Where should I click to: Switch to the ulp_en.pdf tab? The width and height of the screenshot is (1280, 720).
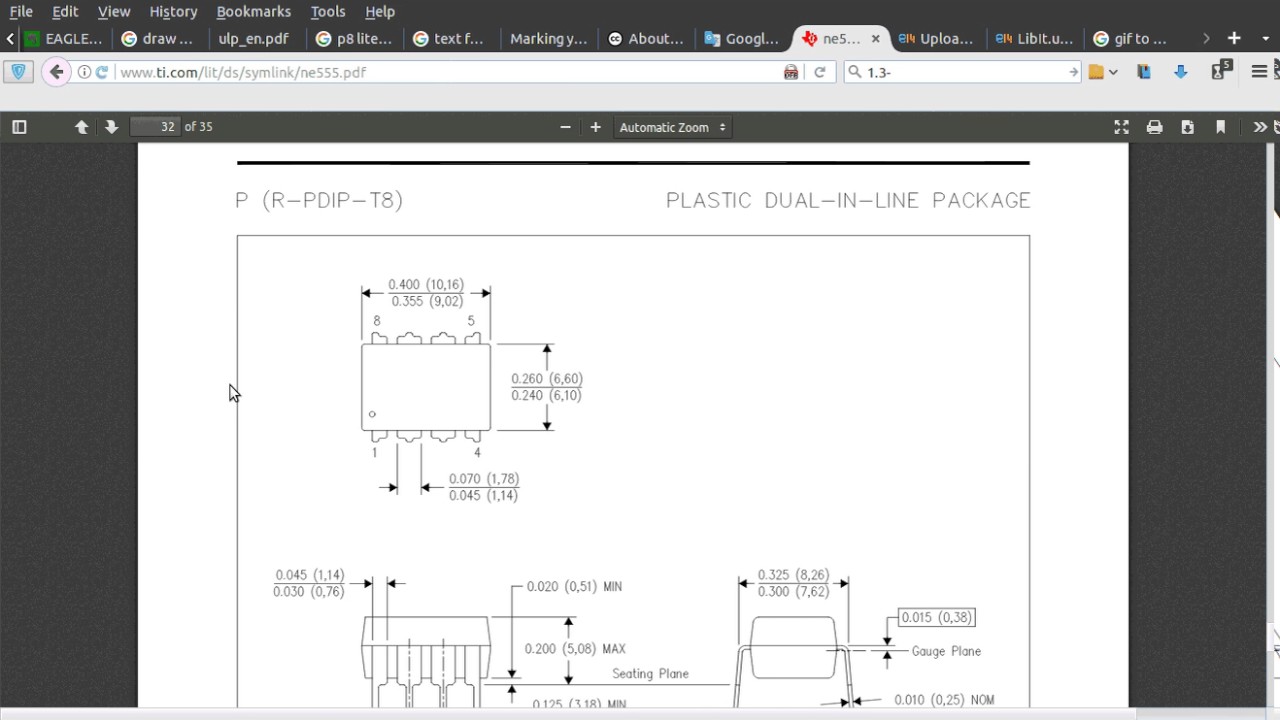254,39
